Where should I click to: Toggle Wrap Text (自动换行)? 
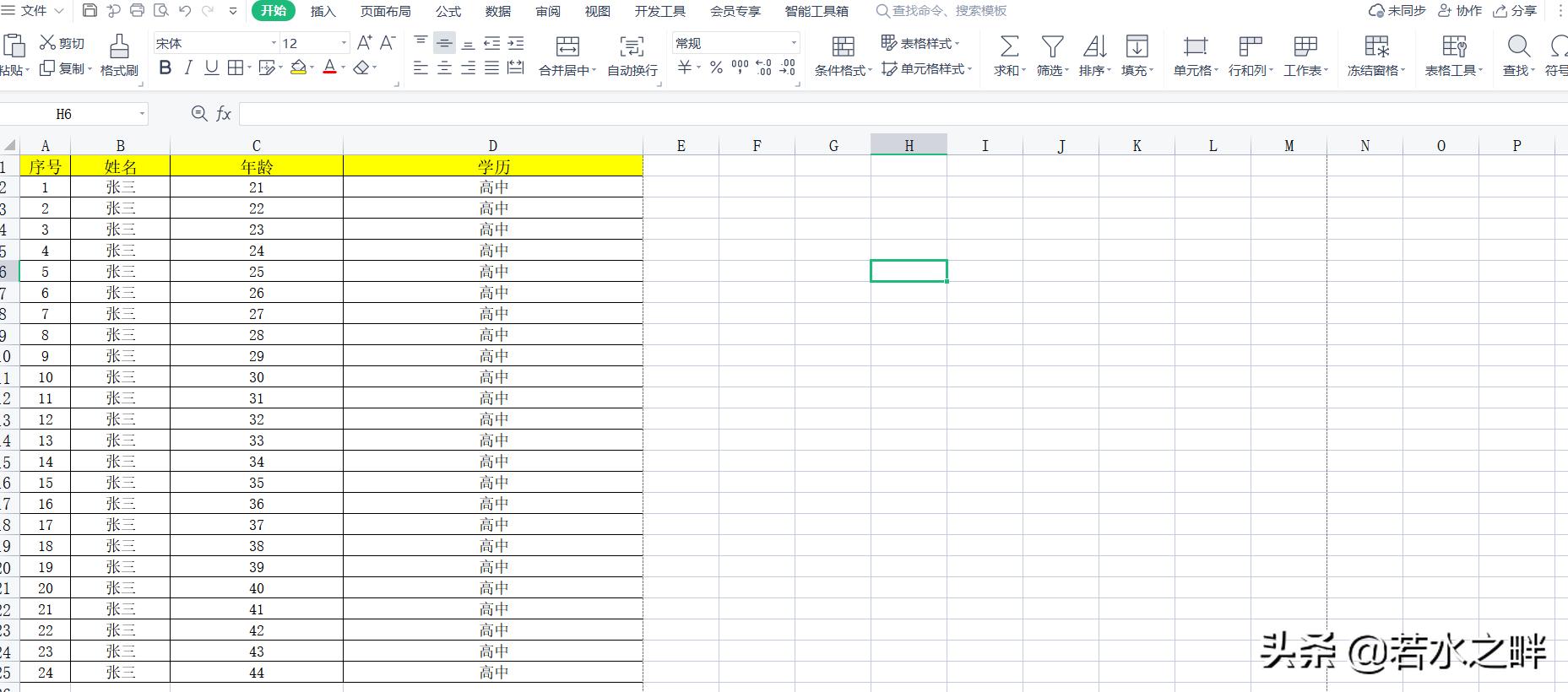[x=632, y=56]
